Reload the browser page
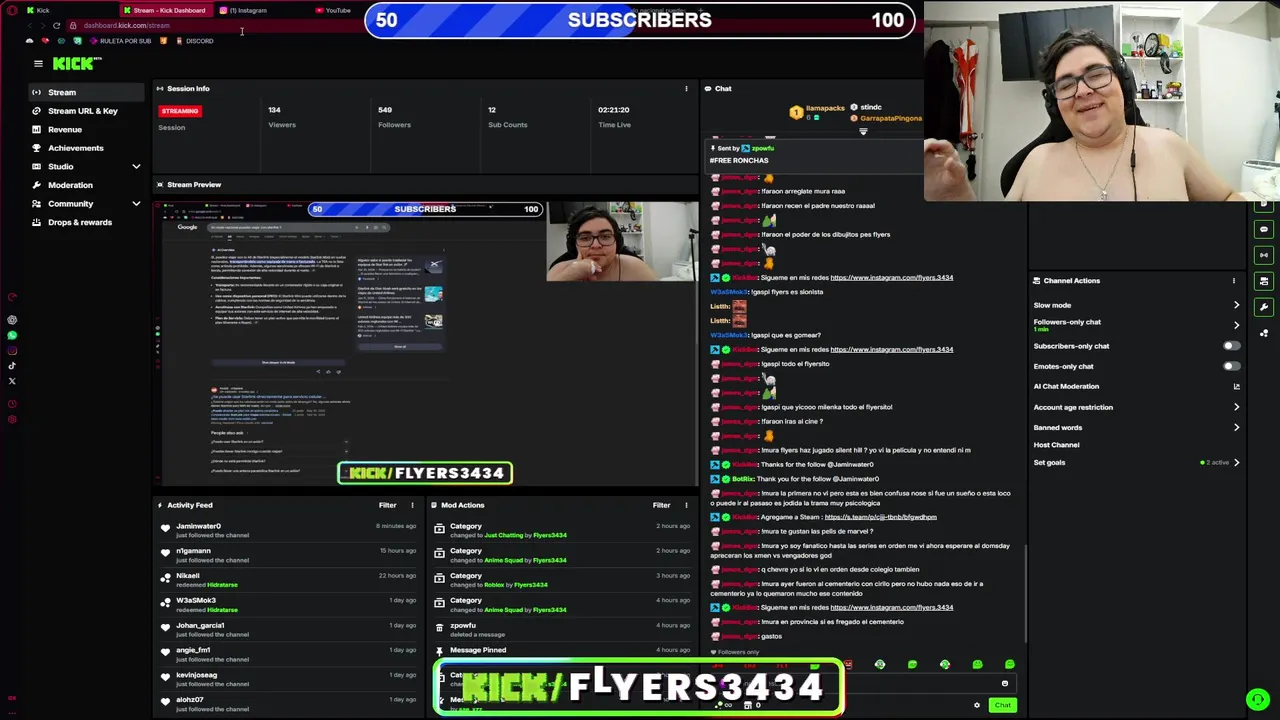 click(56, 25)
